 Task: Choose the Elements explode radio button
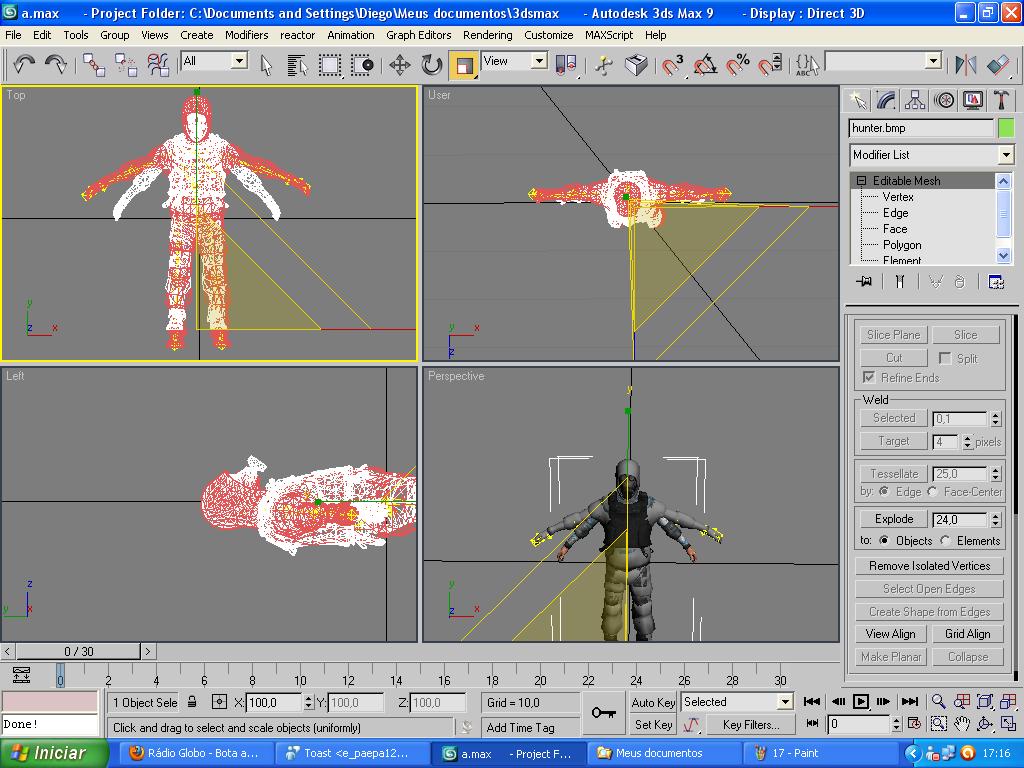[x=946, y=540]
